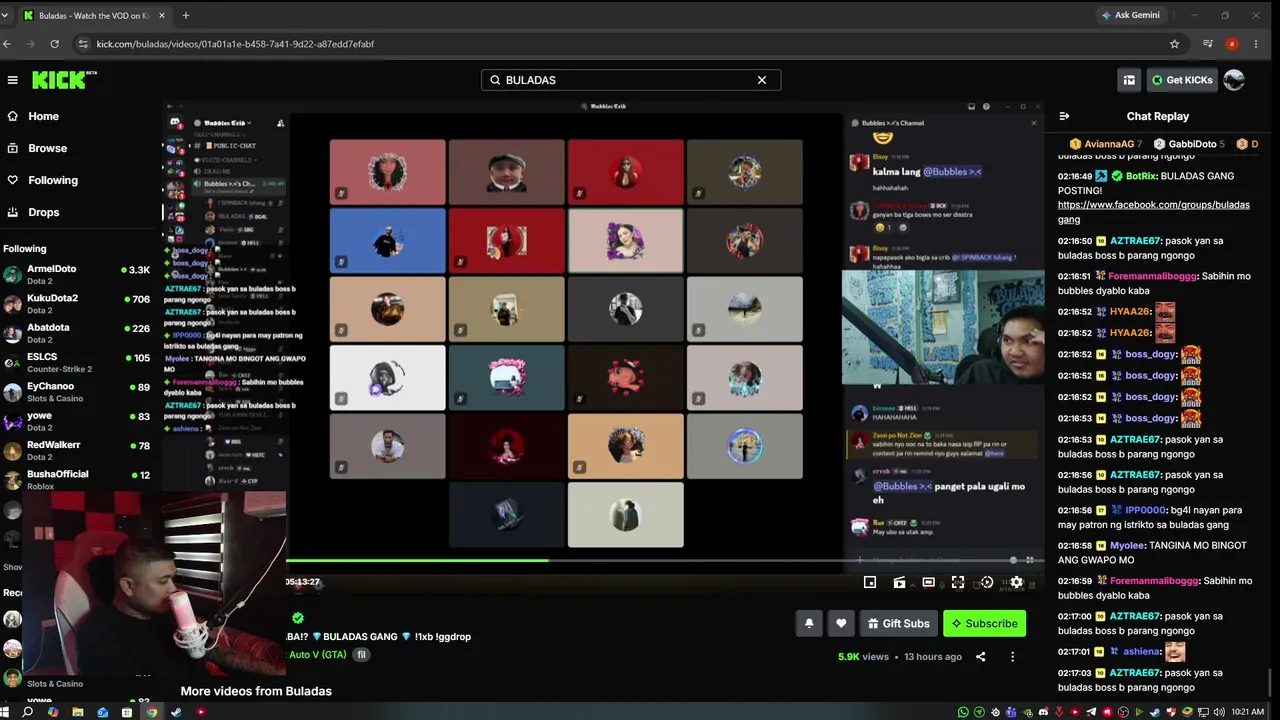Open KukuDota2's channel in Following list
1280x720 pixels.
[x=78, y=303]
